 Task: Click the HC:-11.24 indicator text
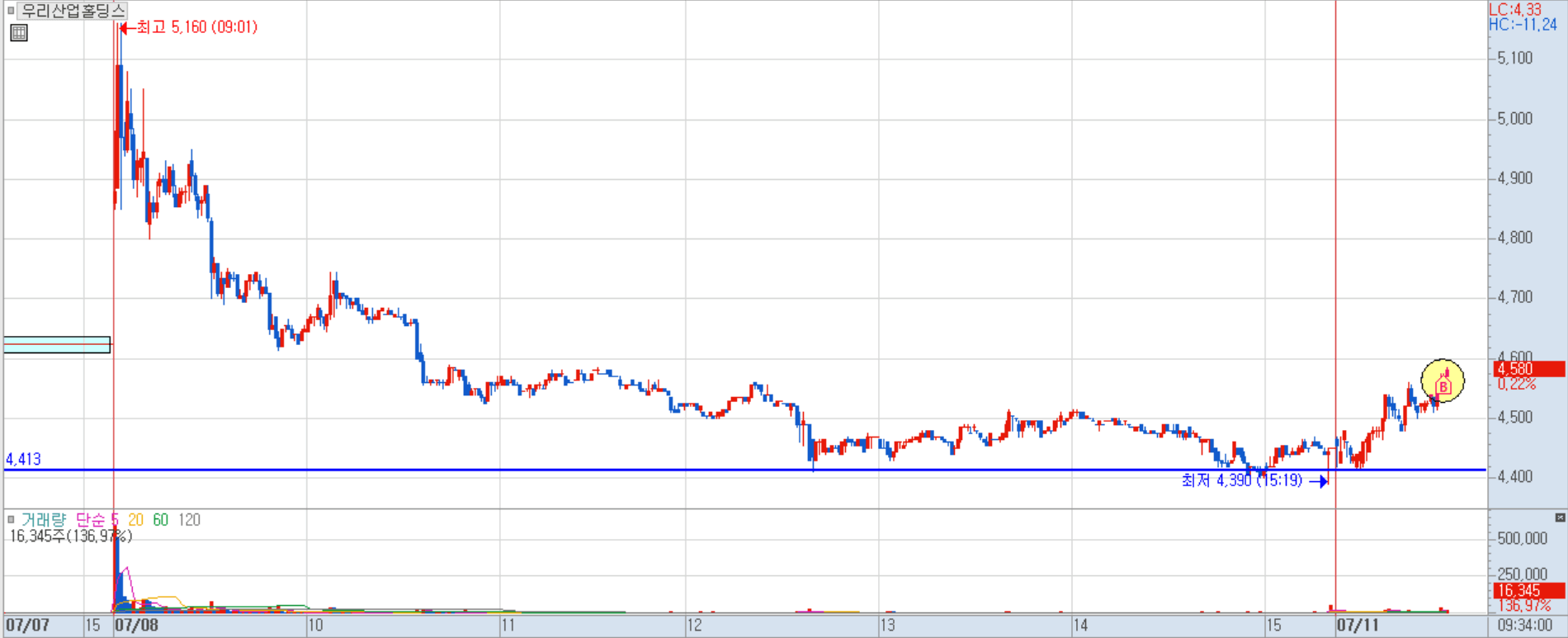pyautogui.click(x=1523, y=25)
